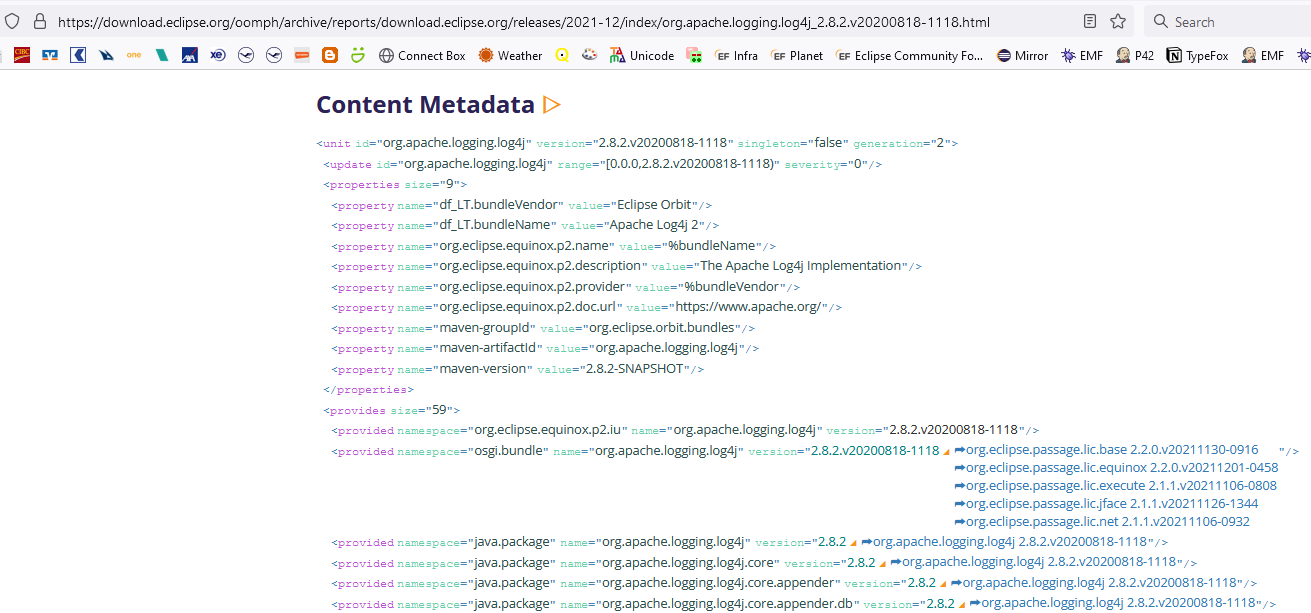Expand triangle beside org.apache.logging.log4j.core version 2.8.2
The width and height of the screenshot is (1311, 613).
coord(882,564)
